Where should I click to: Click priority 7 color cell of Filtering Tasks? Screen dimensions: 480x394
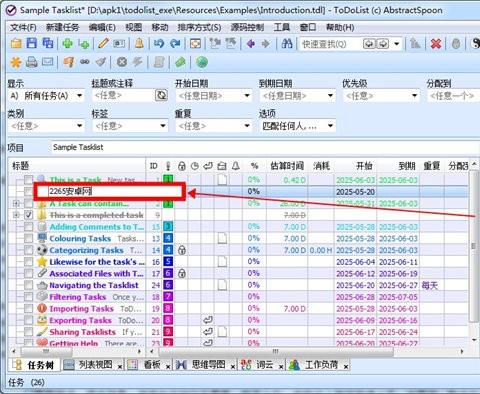(x=168, y=297)
